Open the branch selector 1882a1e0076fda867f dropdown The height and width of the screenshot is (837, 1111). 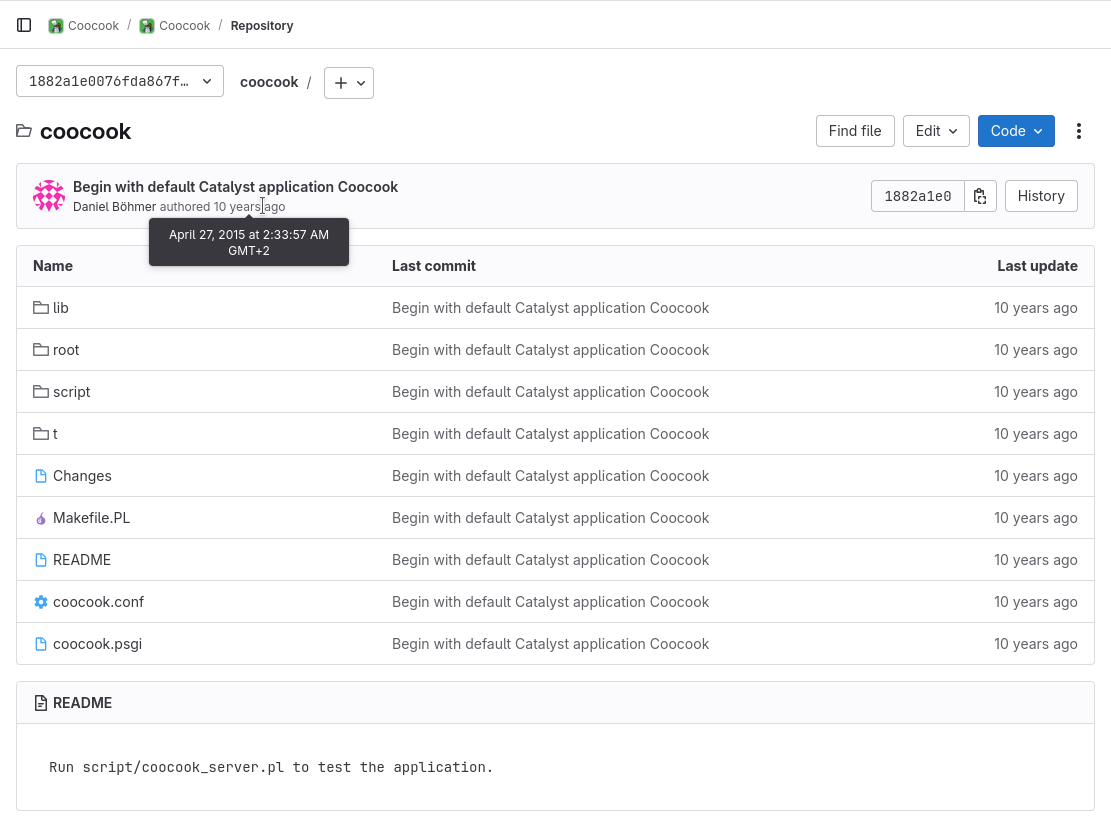(120, 81)
